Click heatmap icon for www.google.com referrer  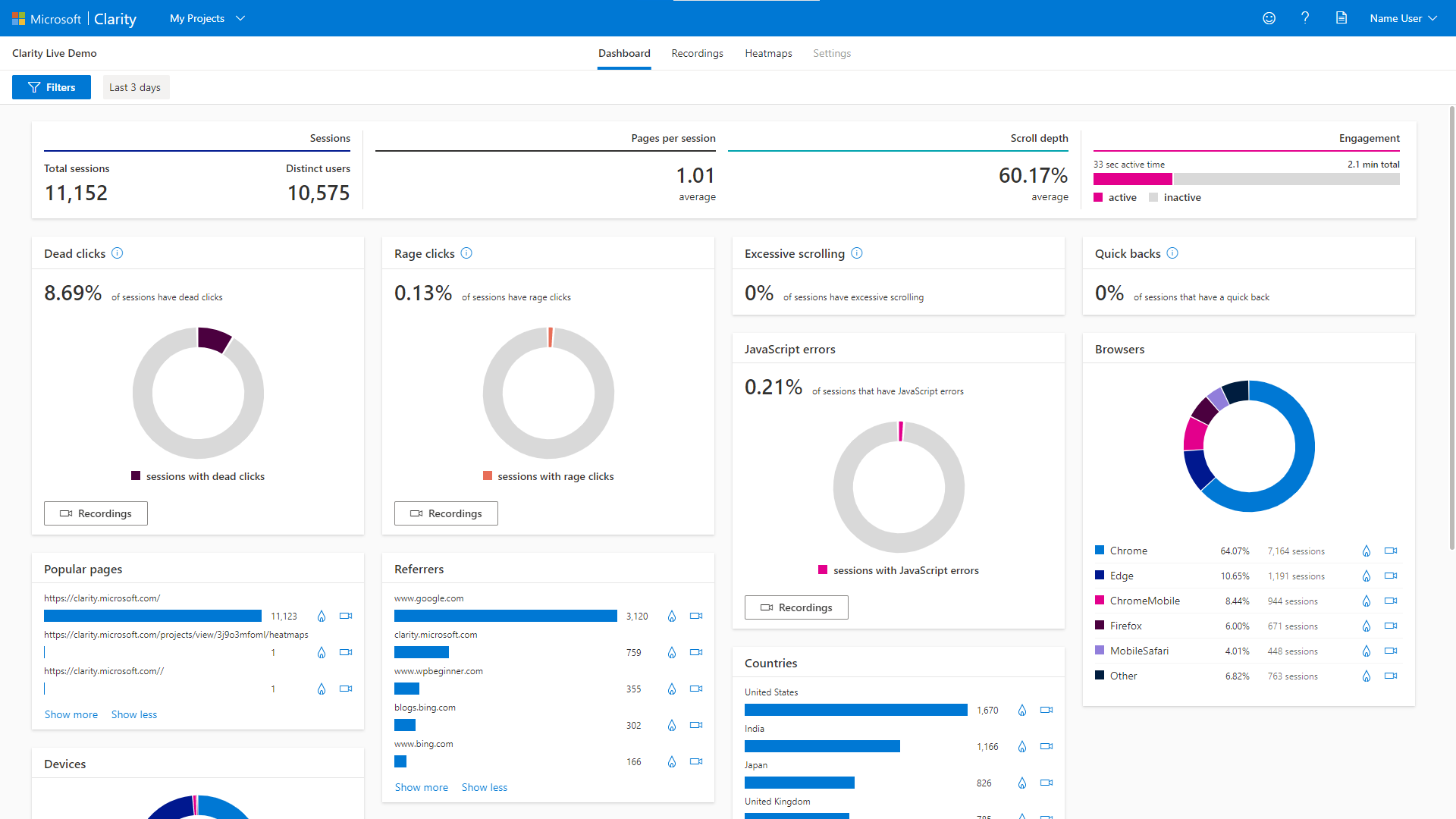[x=671, y=617]
